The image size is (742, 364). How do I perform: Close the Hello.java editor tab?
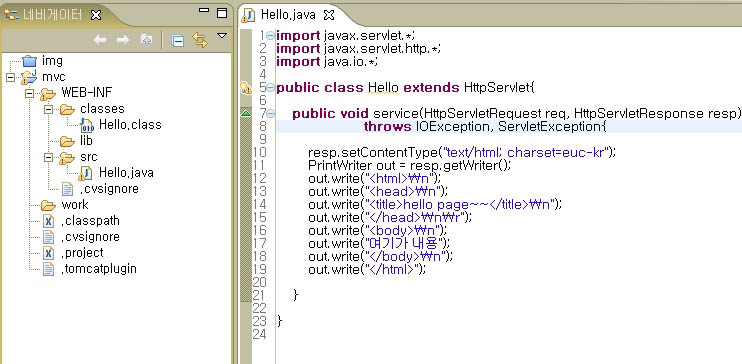click(x=329, y=15)
